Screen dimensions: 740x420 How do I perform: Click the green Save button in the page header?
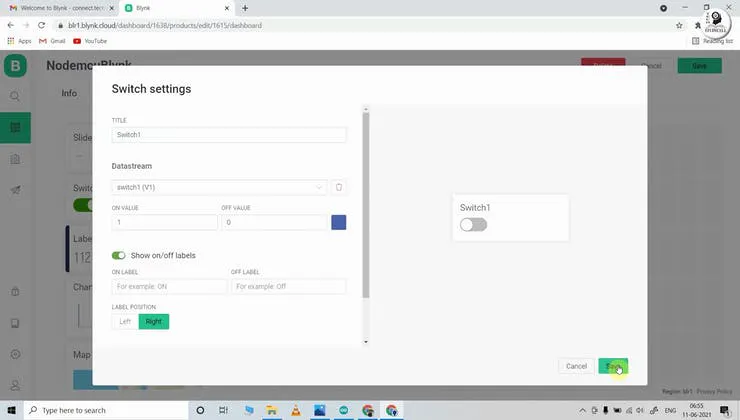pos(699,66)
